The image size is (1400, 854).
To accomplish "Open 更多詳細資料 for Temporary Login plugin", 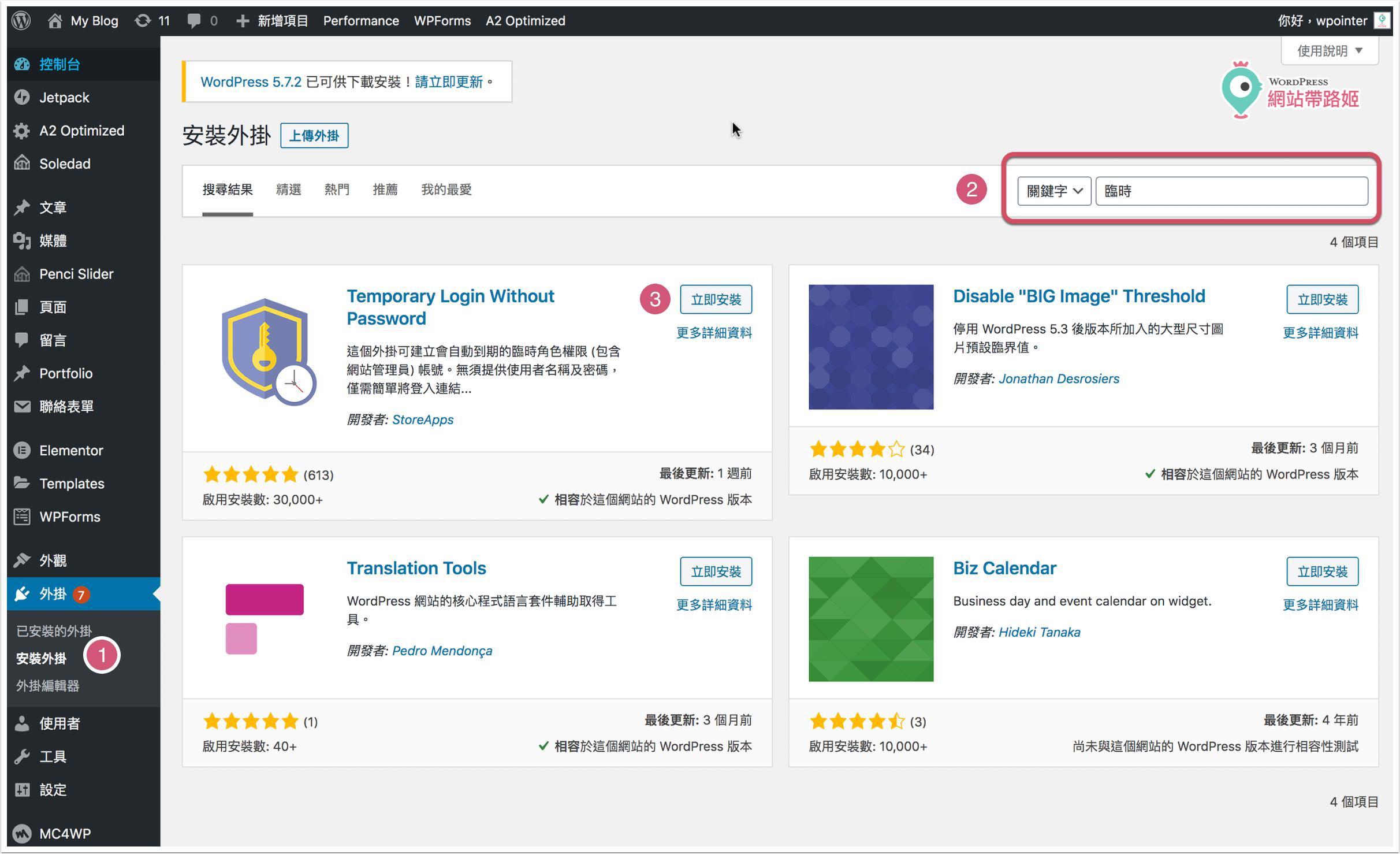I will pyautogui.click(x=714, y=333).
